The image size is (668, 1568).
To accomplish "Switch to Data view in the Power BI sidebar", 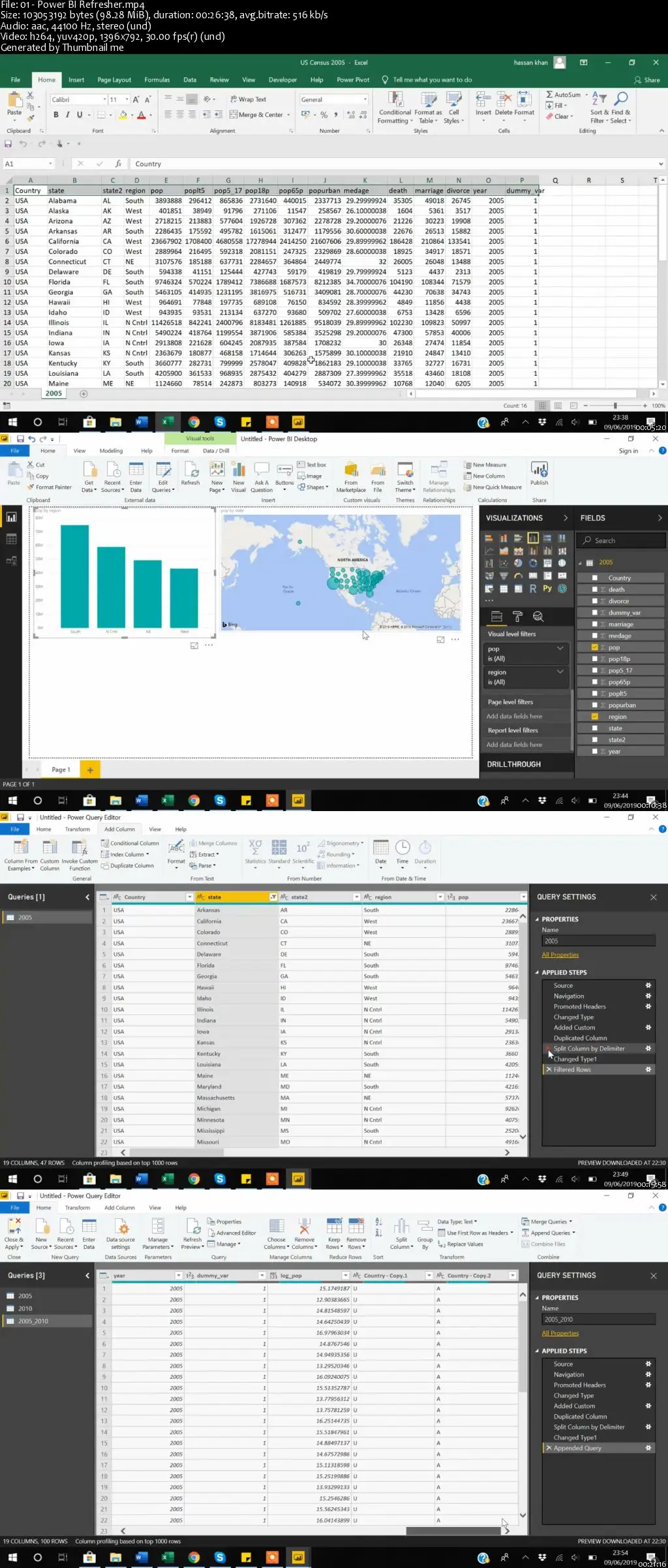I will (11, 539).
